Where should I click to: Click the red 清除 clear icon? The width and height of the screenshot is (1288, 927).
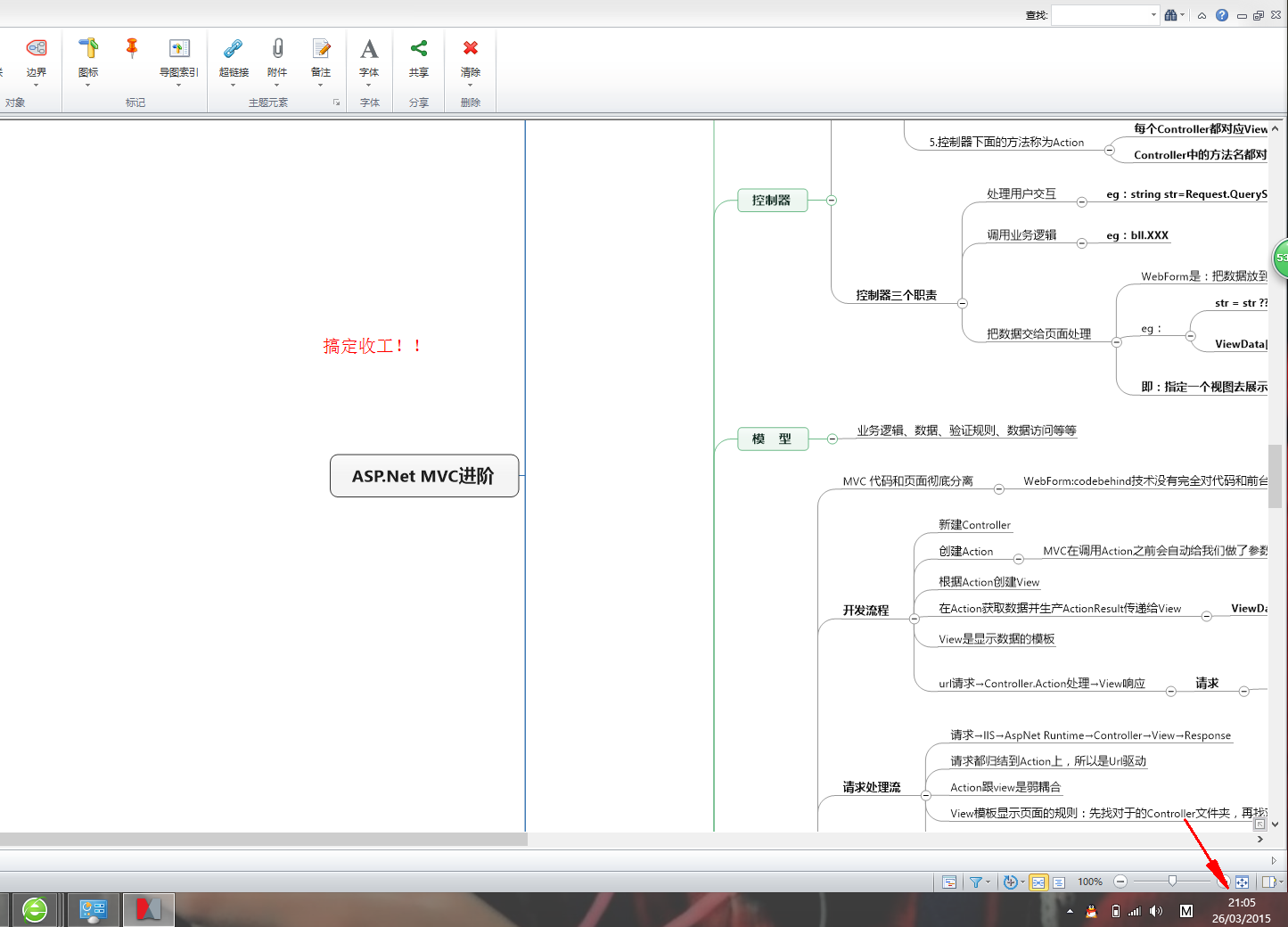(x=471, y=48)
